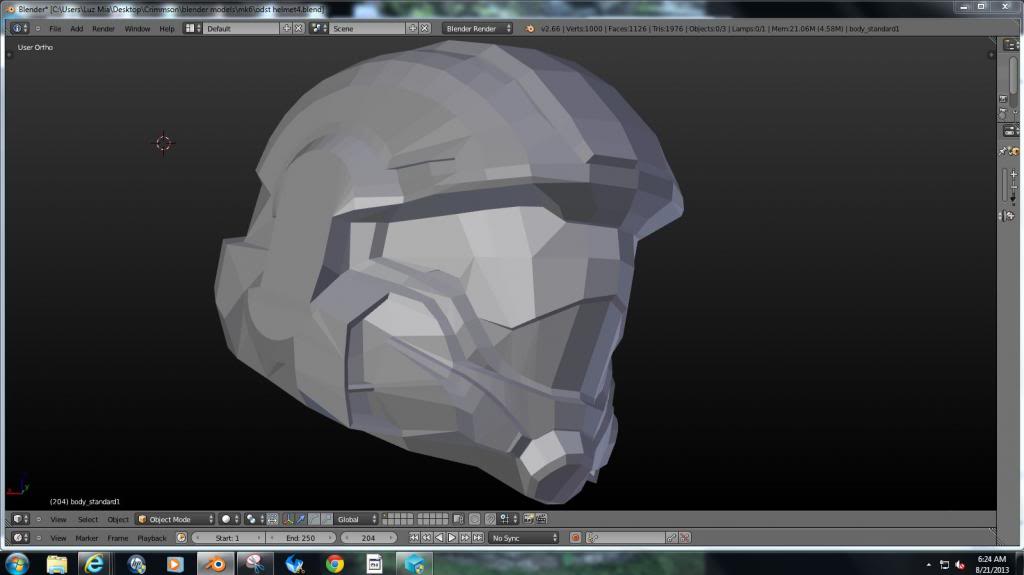
Task: Enable the scale manipulator mode
Action: [x=327, y=519]
